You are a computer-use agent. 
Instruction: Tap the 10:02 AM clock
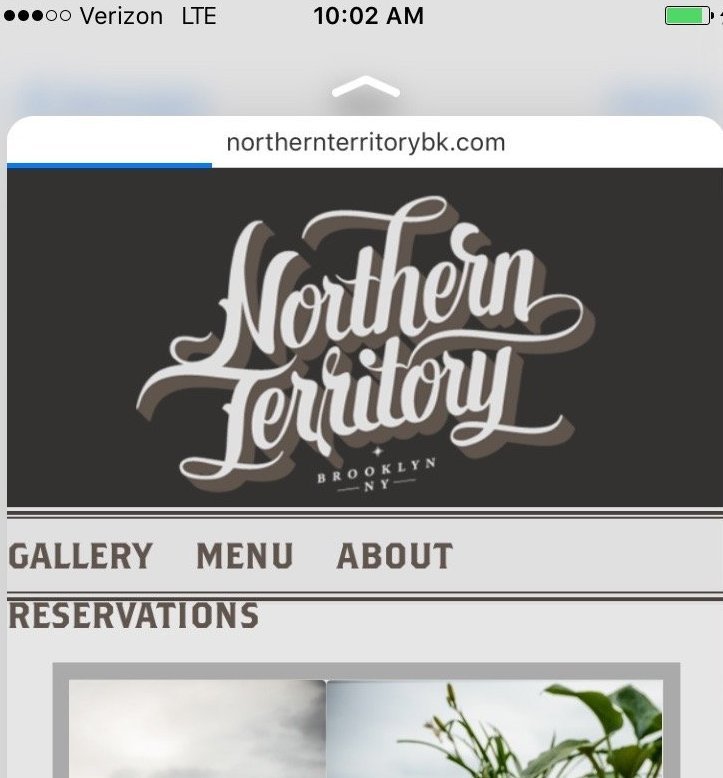368,15
